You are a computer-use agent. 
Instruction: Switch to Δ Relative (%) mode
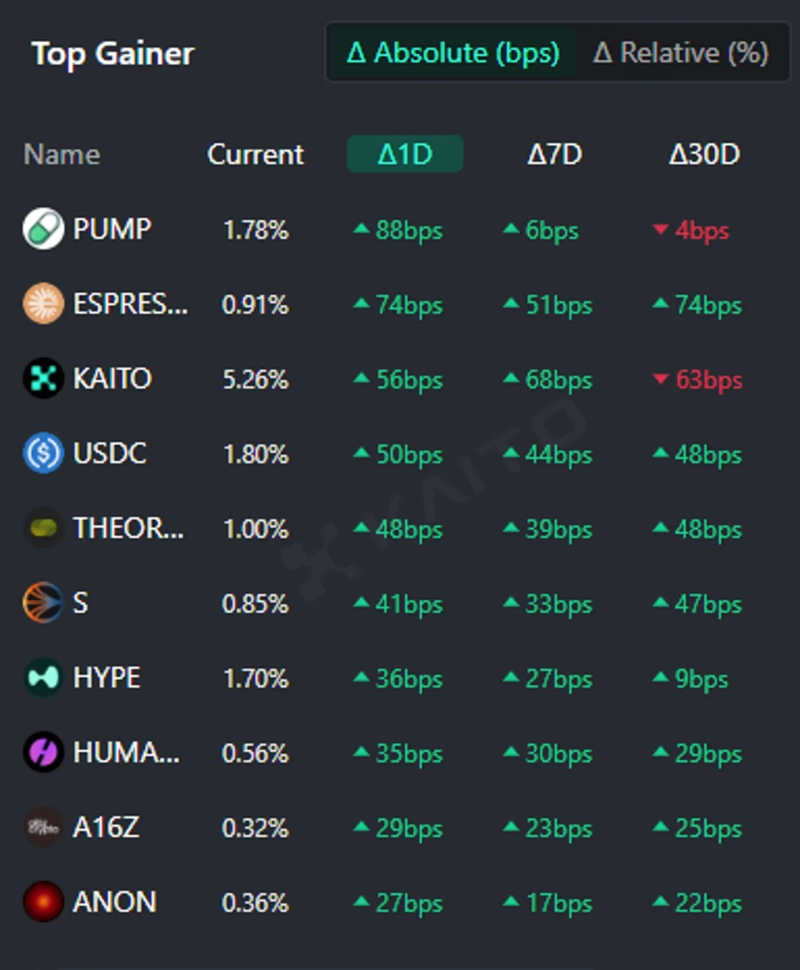(680, 53)
